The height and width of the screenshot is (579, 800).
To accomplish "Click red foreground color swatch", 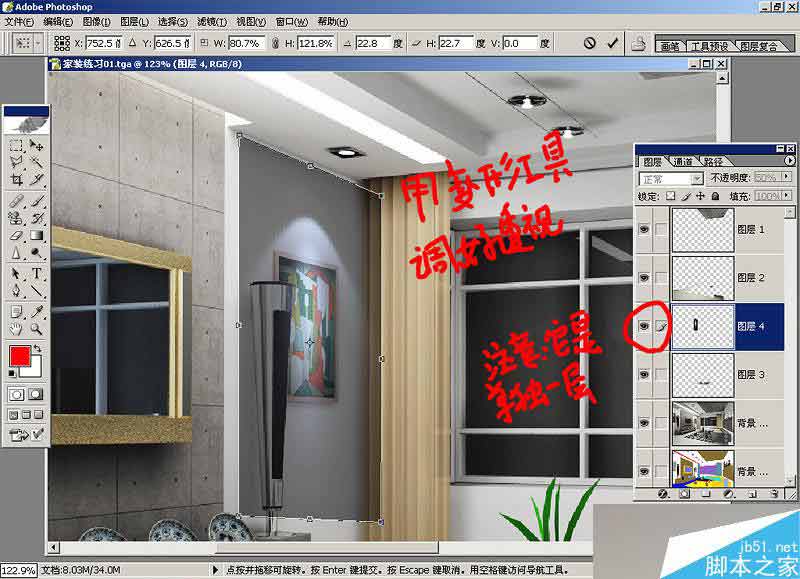I will [20, 356].
